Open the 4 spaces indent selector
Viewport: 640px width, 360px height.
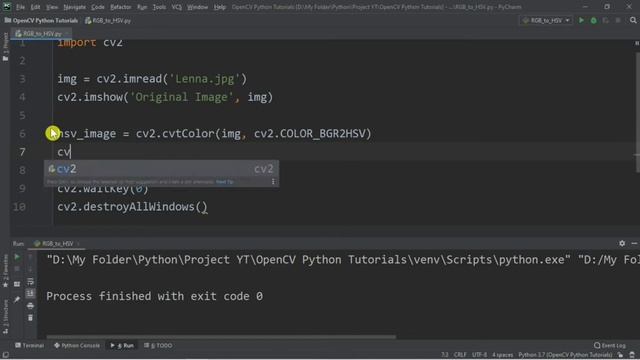[x=502, y=355]
